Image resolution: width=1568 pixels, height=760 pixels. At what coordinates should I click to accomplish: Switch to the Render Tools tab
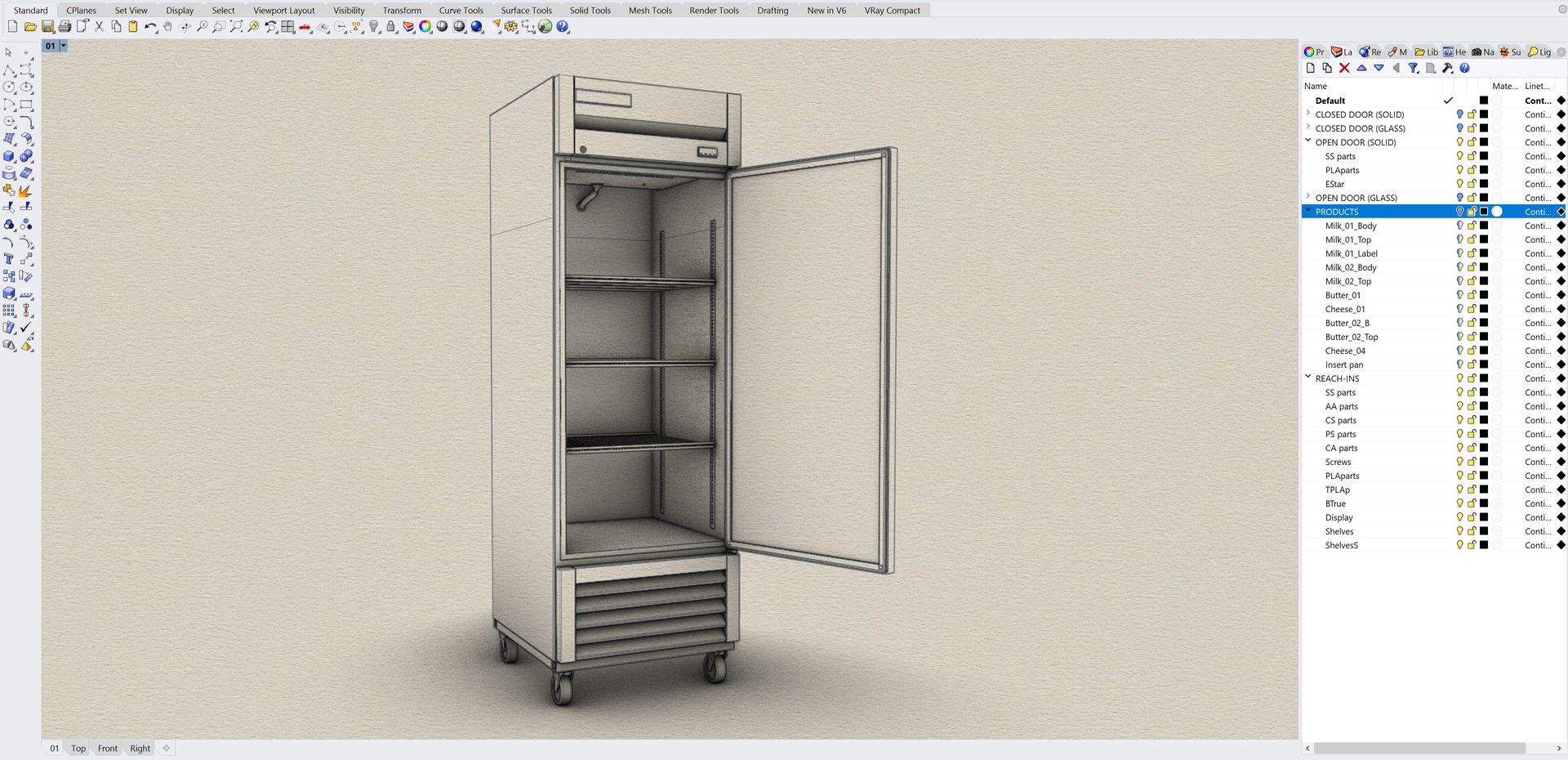pyautogui.click(x=714, y=11)
